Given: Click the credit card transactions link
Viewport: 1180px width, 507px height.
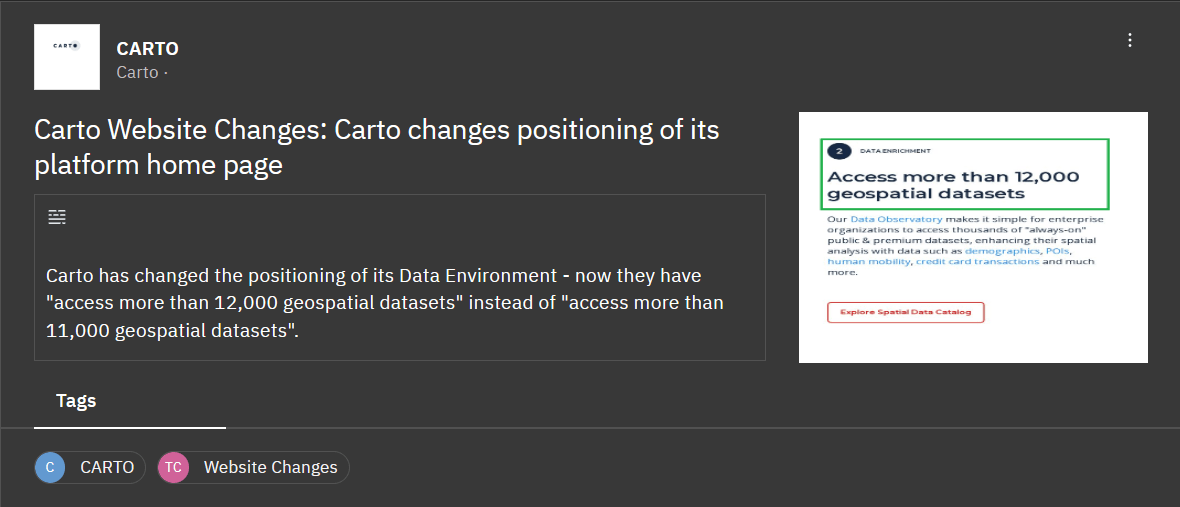Looking at the screenshot, I should click(x=978, y=261).
